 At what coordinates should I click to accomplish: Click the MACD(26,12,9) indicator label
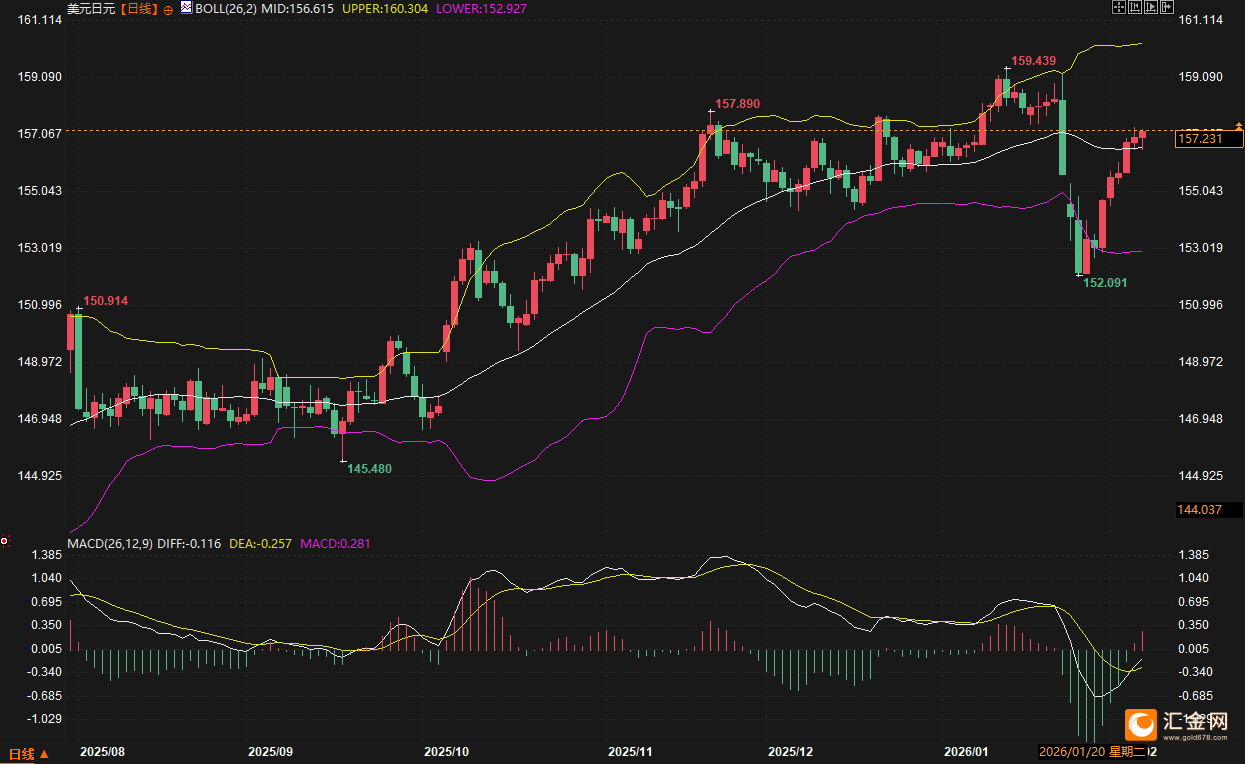click(110, 544)
